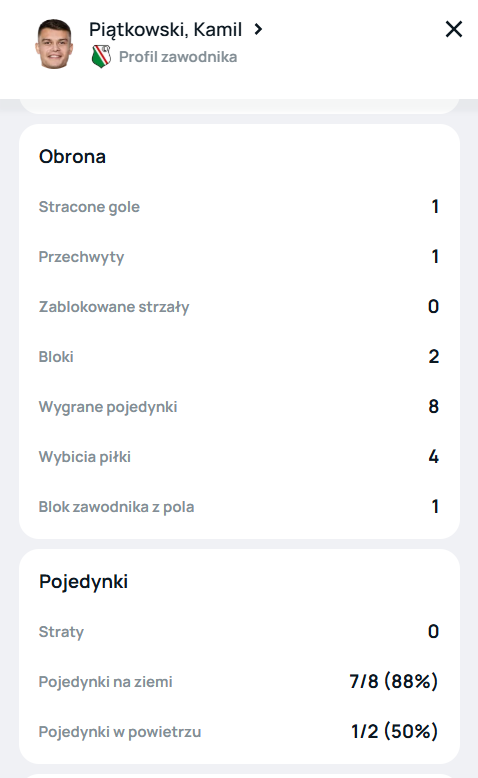478x778 pixels.
Task: Close the player stats panel
Action: tap(454, 29)
